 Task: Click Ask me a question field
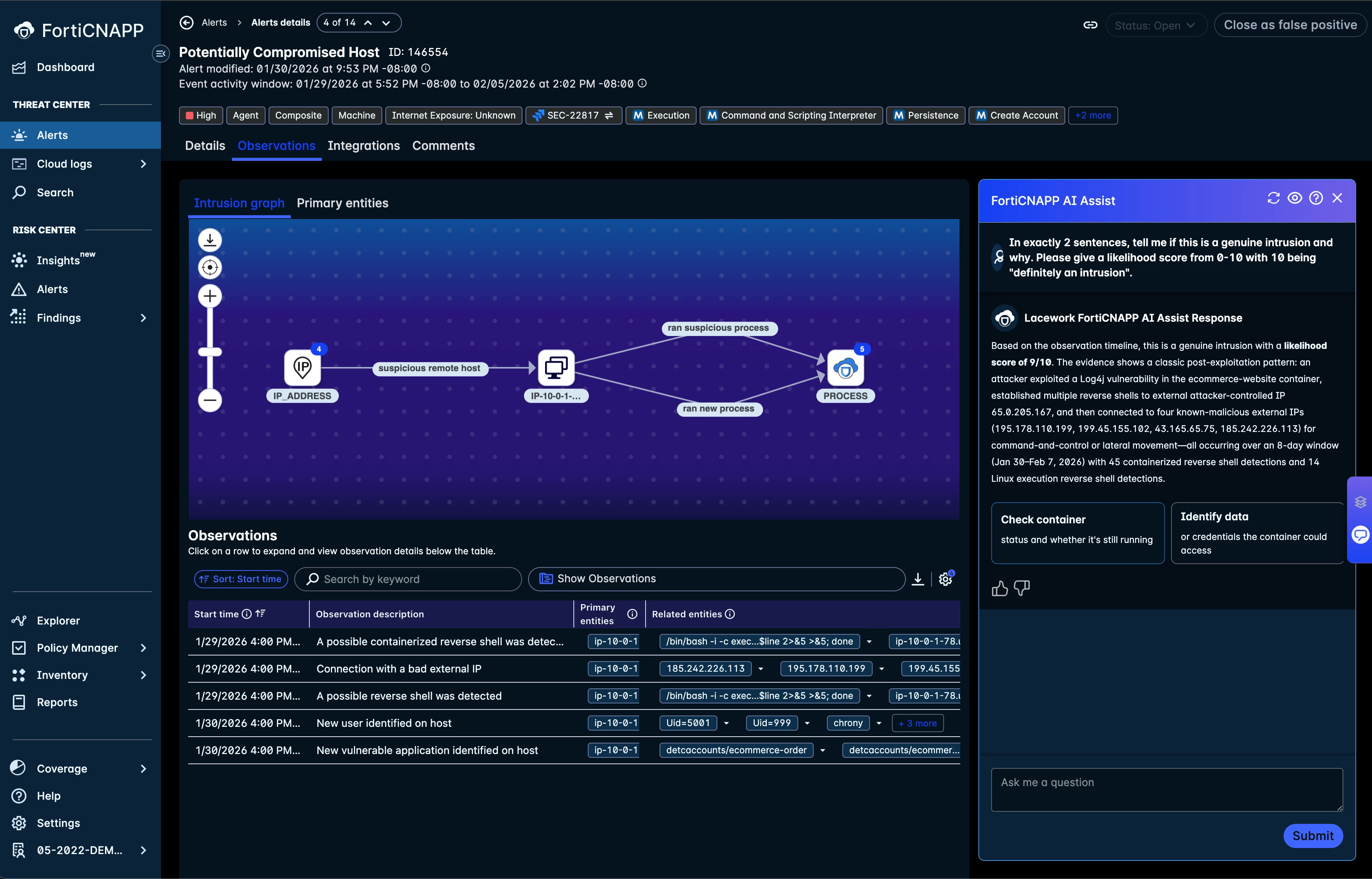pos(1167,790)
